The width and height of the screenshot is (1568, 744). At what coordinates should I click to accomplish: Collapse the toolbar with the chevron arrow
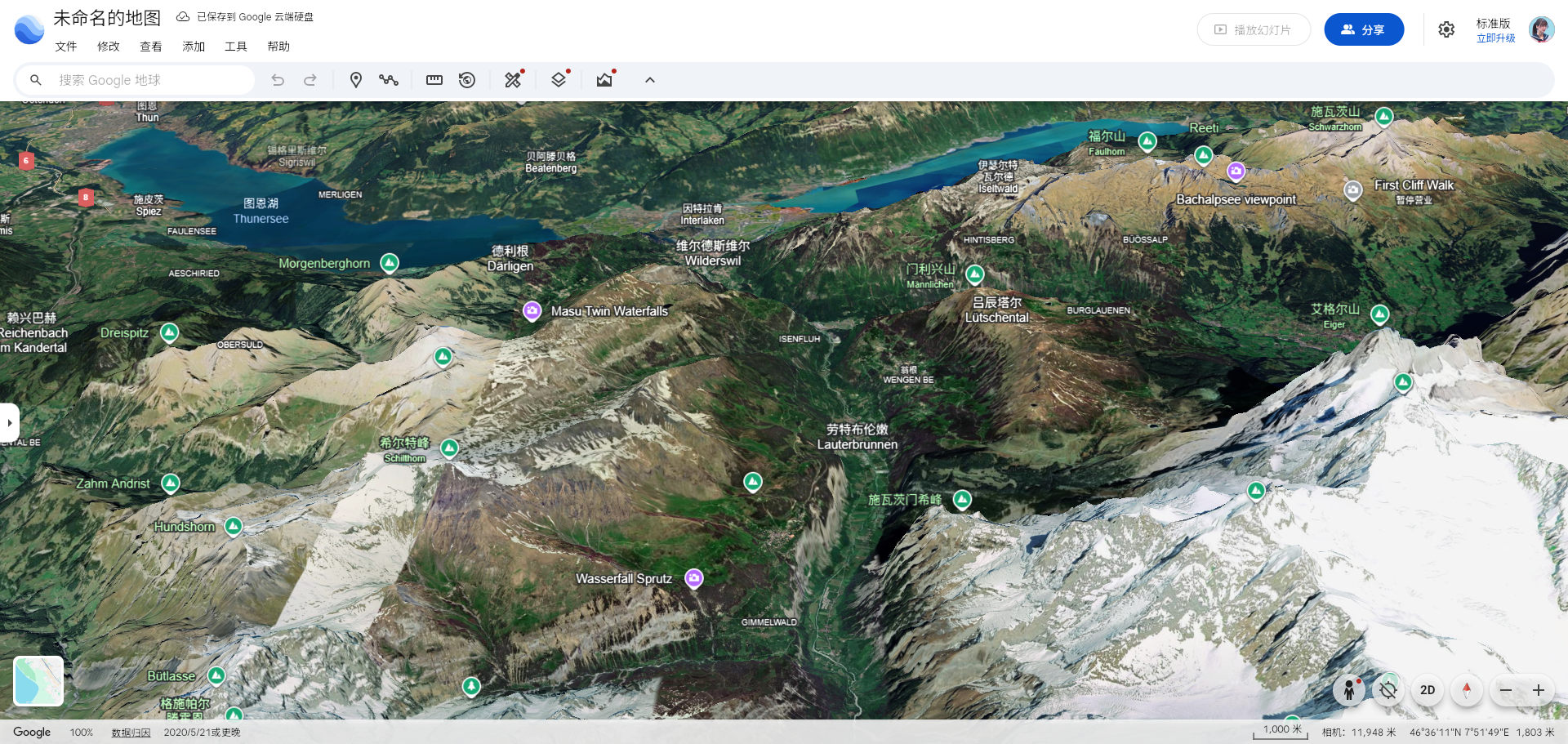pyautogui.click(x=650, y=80)
